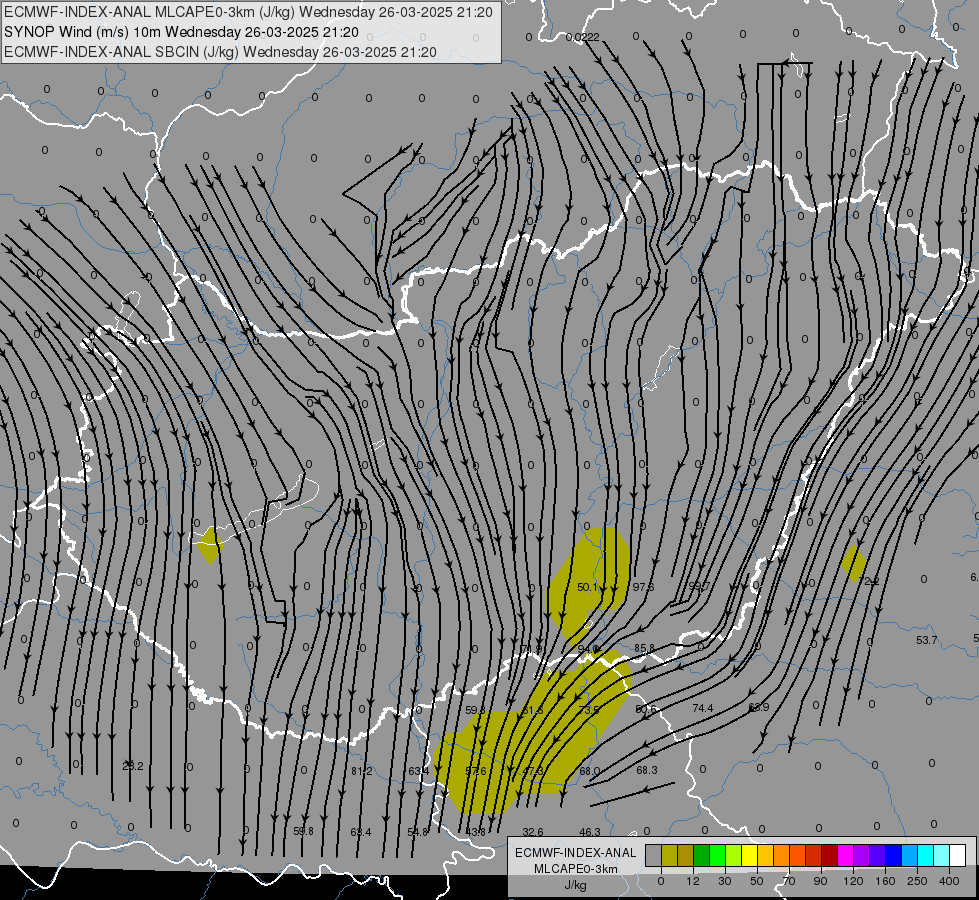Select the 0.0222 value near top
Screen dimensions: 979x900
tap(583, 37)
